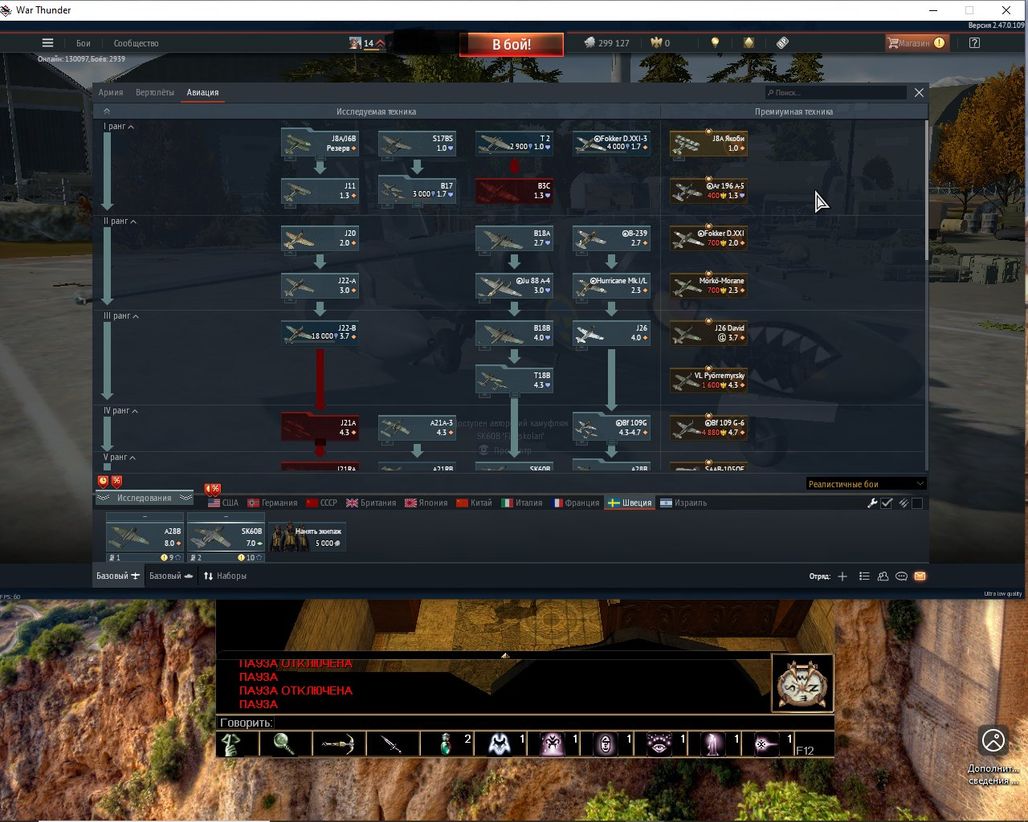Select the Авиация tab

tap(203, 92)
